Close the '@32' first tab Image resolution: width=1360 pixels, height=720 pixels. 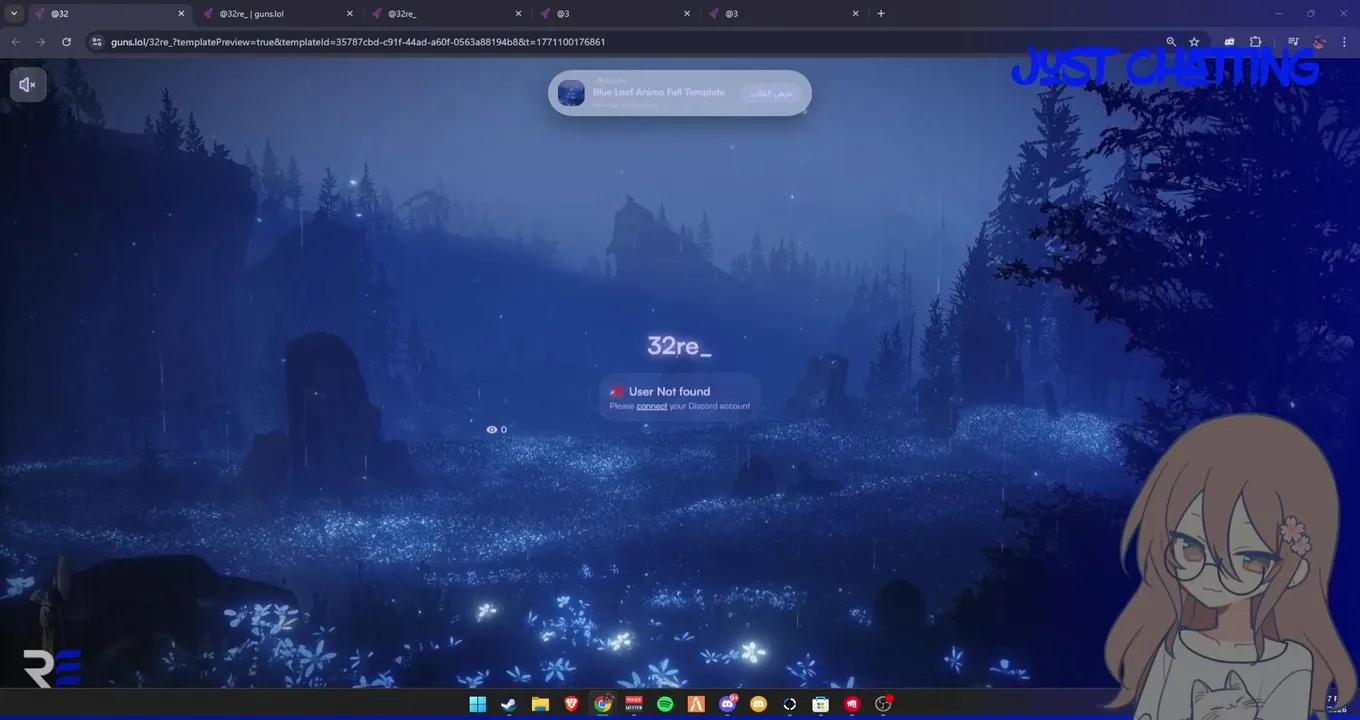coord(181,14)
